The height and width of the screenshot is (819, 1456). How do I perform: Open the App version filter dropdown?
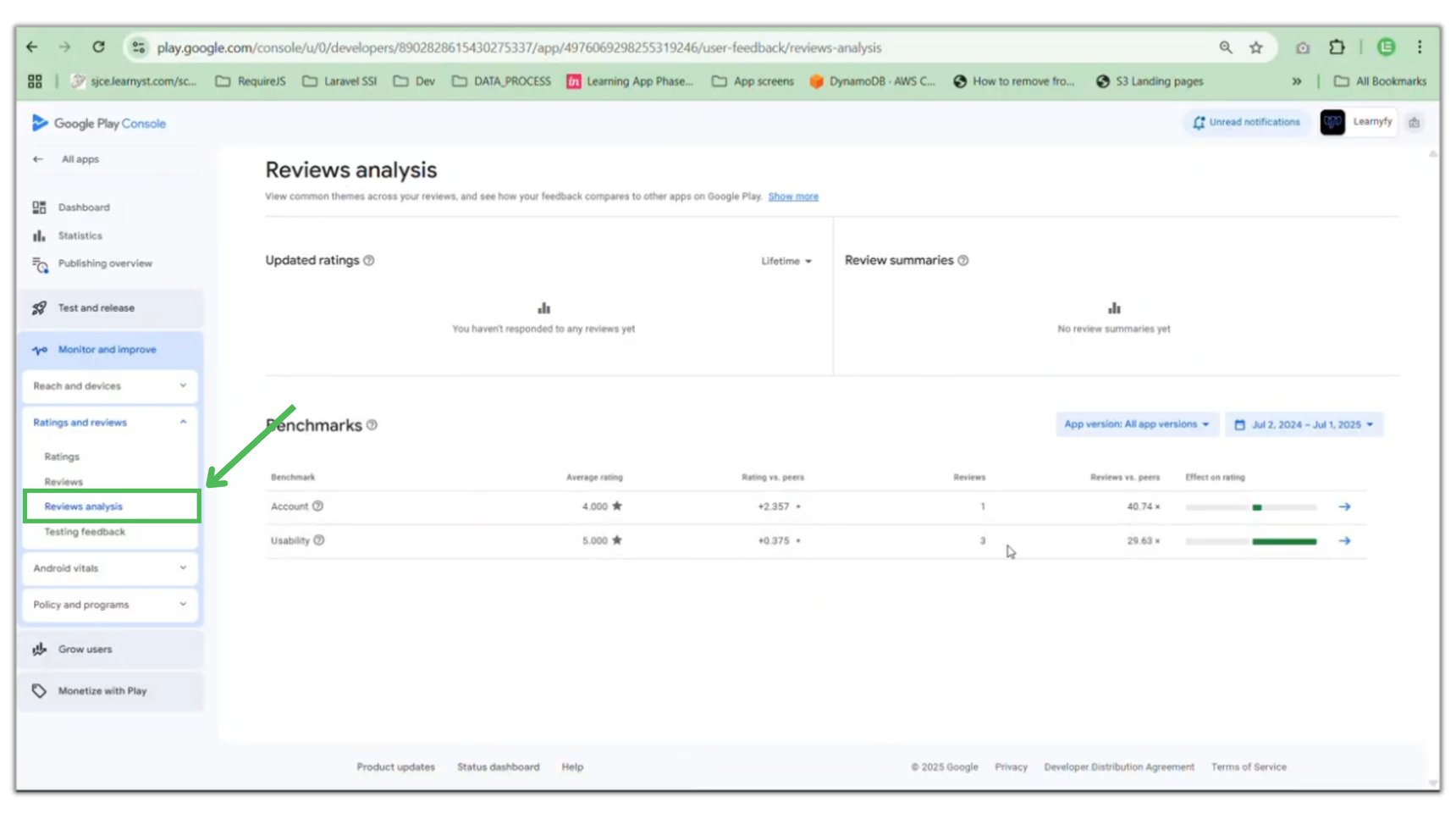click(1136, 424)
